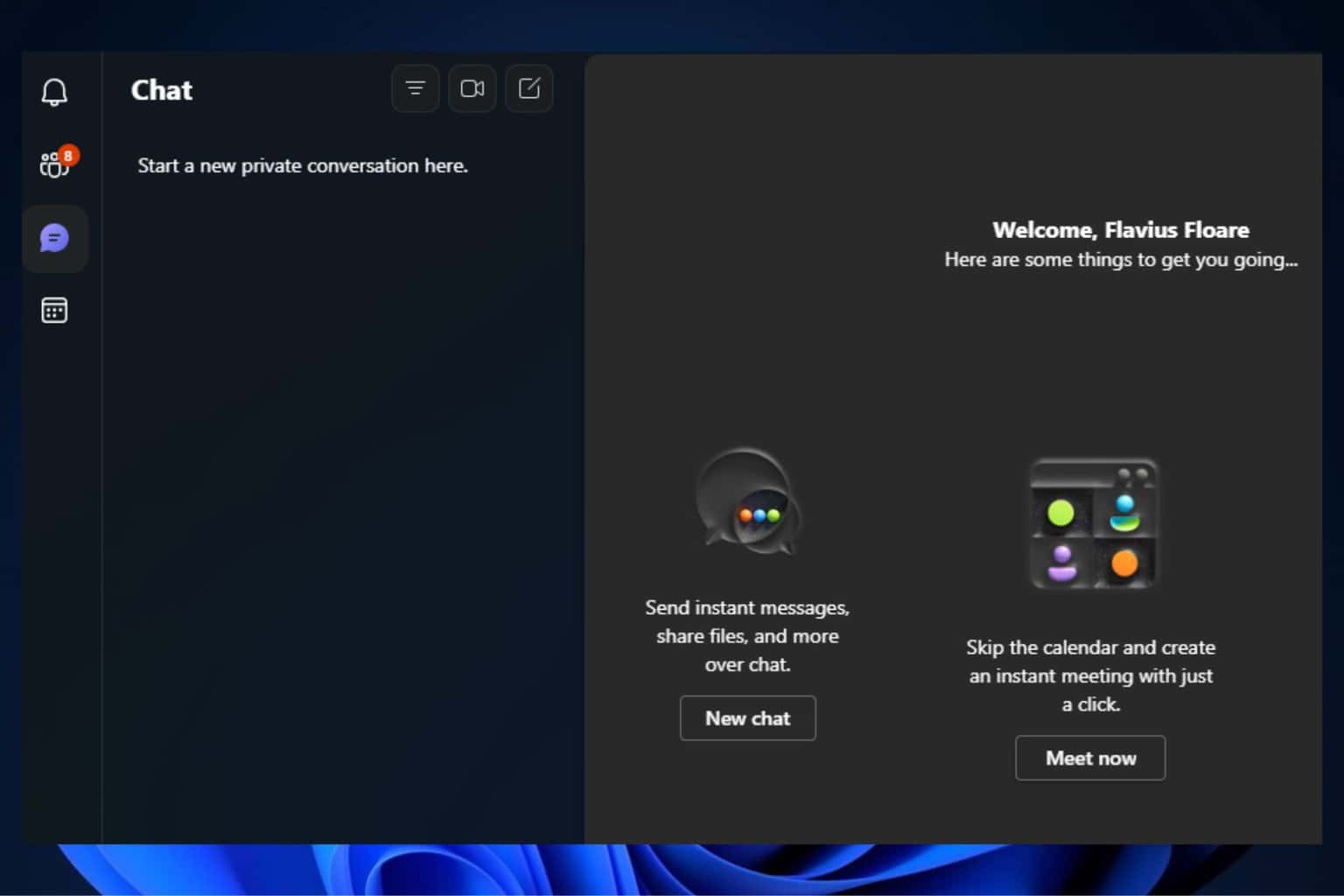Click the meeting grid illustration
This screenshot has height=896, width=1344.
tap(1094, 523)
